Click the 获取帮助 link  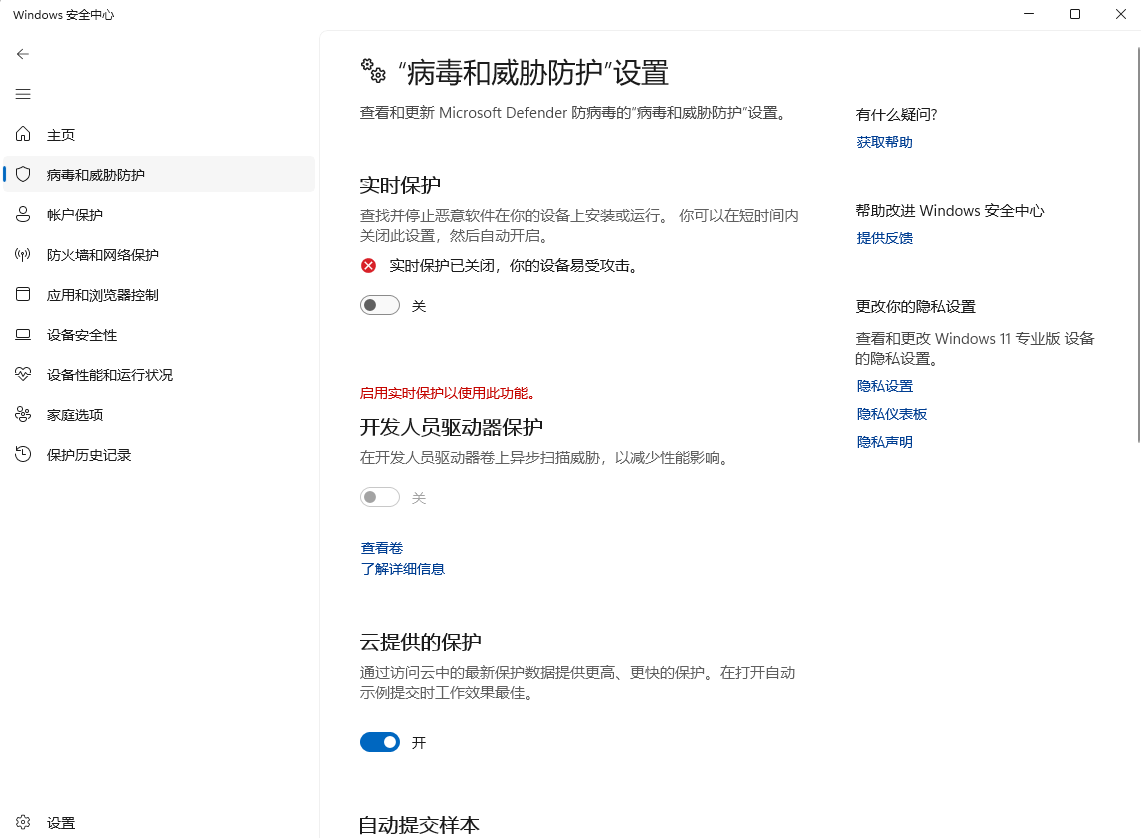[x=884, y=142]
